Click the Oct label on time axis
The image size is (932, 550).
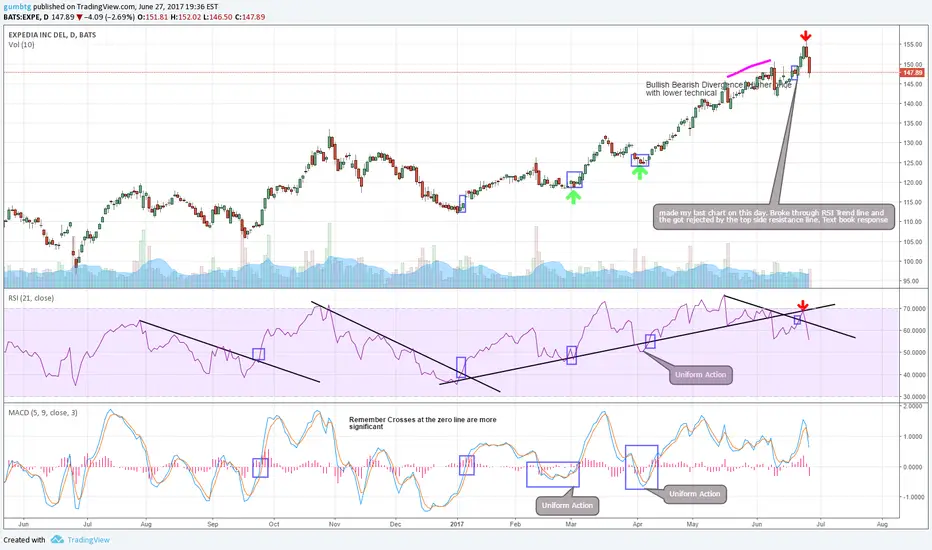point(274,524)
